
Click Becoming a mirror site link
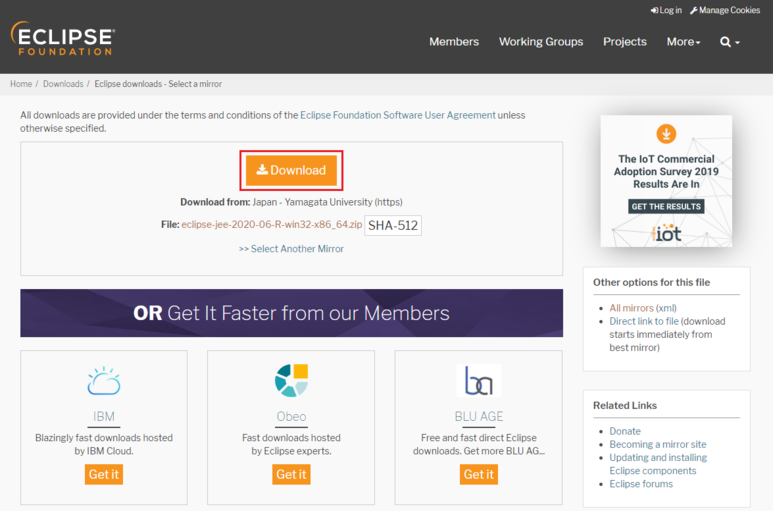[x=658, y=444]
